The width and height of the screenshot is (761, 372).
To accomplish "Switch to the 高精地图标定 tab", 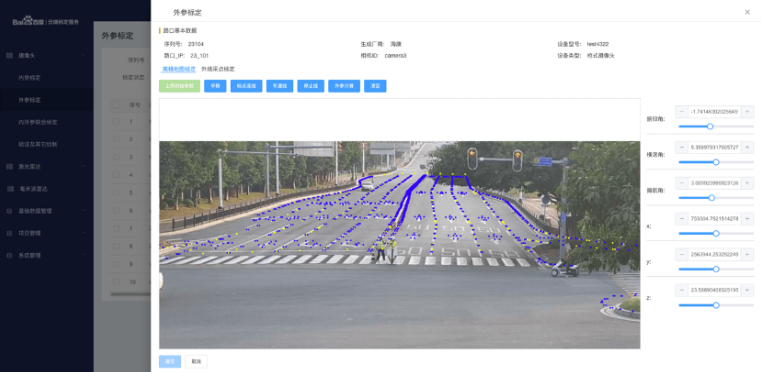I will click(x=179, y=69).
